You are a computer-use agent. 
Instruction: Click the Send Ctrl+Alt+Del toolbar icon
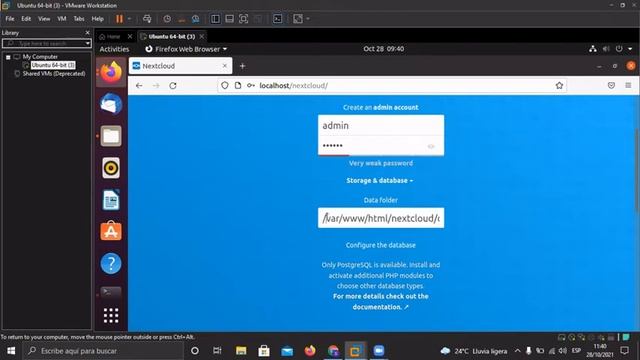point(147,19)
